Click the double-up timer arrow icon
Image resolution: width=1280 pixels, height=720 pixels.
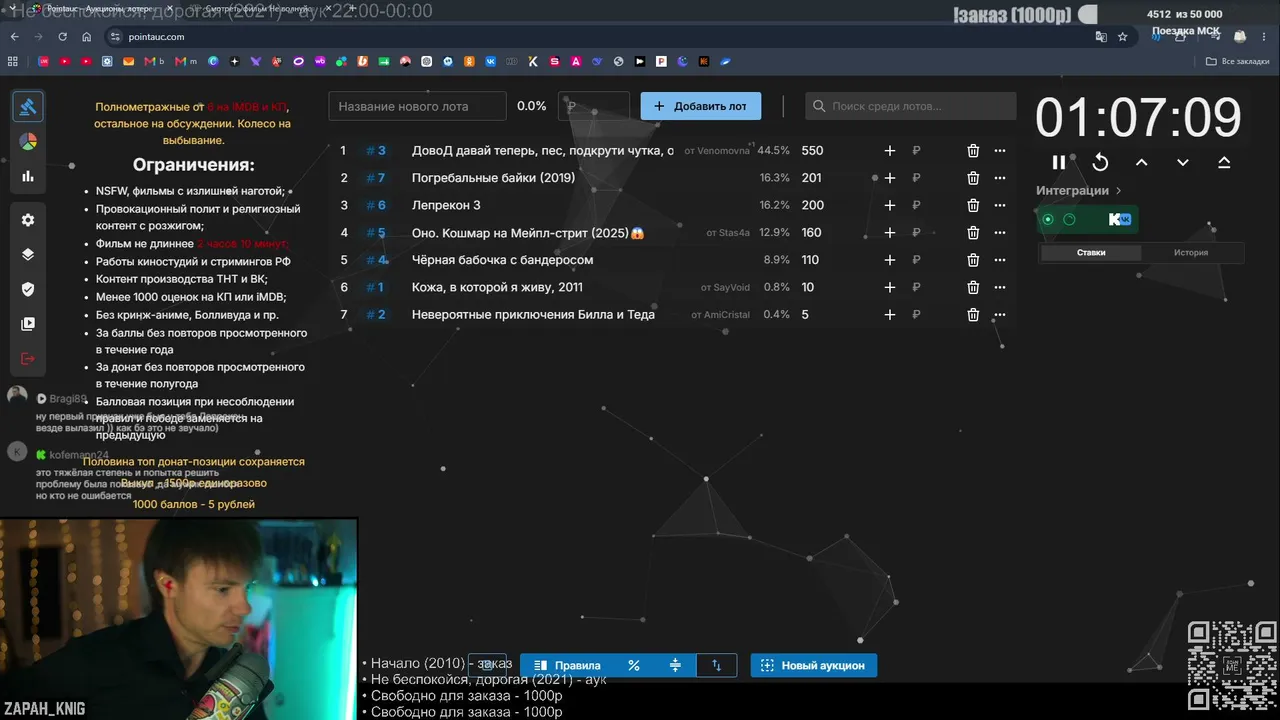(x=1224, y=162)
